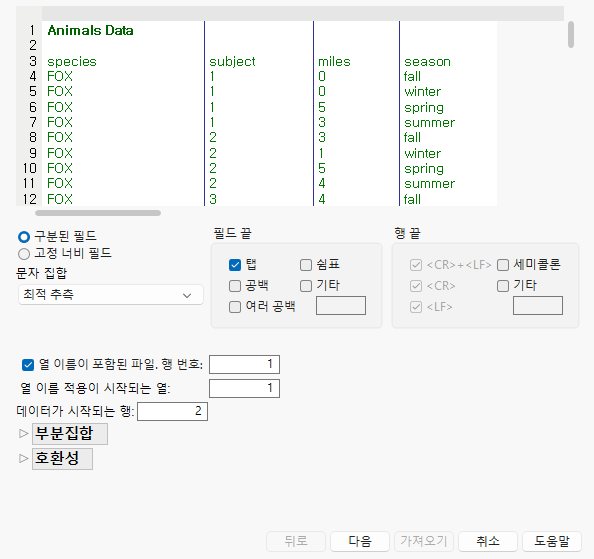Toggle the <CR>+<LF> checkbox

[x=416, y=265]
